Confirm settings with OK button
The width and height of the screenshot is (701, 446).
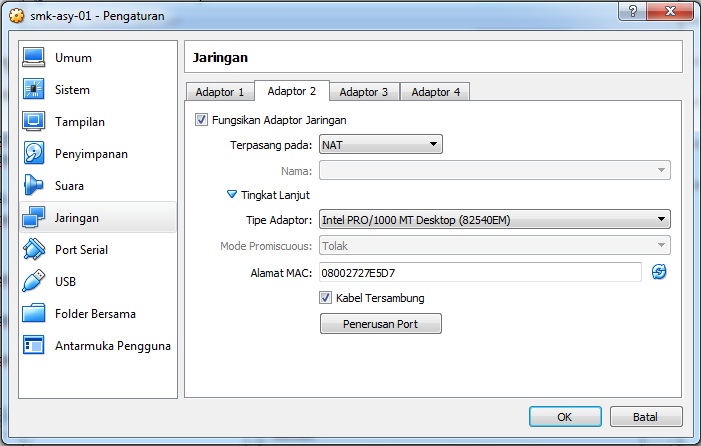pyautogui.click(x=565, y=417)
